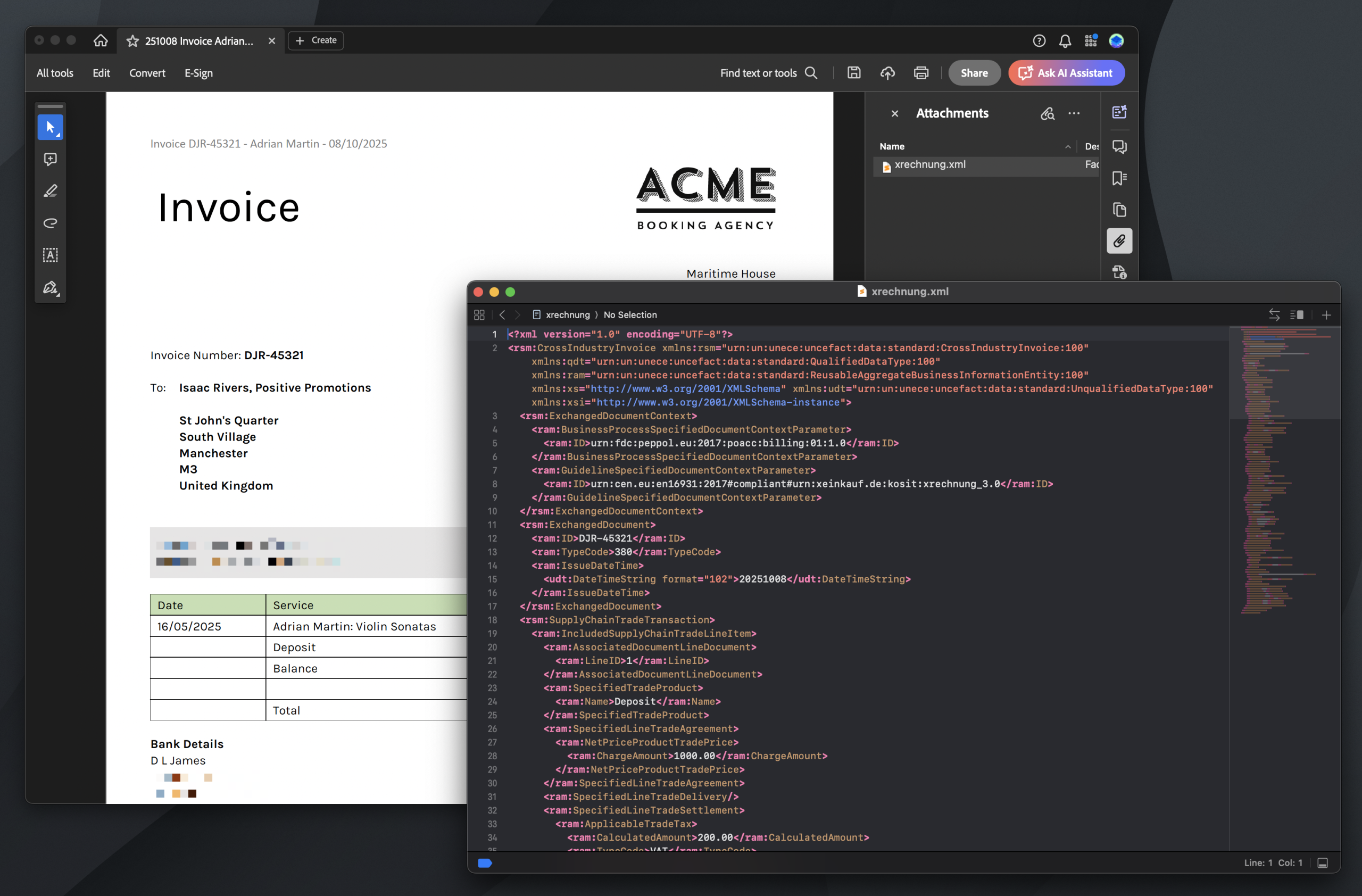Open the related items grid menu in the editor
The width and height of the screenshot is (1362, 896).
[x=479, y=314]
